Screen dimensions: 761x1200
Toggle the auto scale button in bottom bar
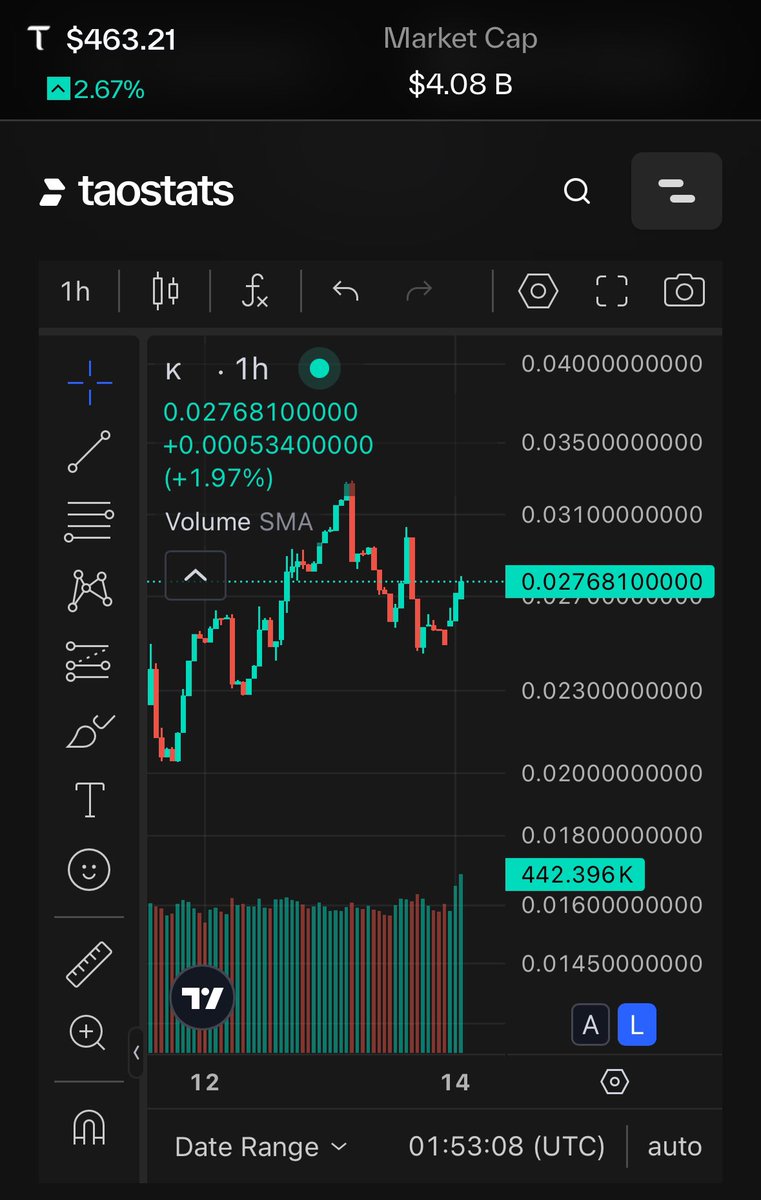(675, 1147)
